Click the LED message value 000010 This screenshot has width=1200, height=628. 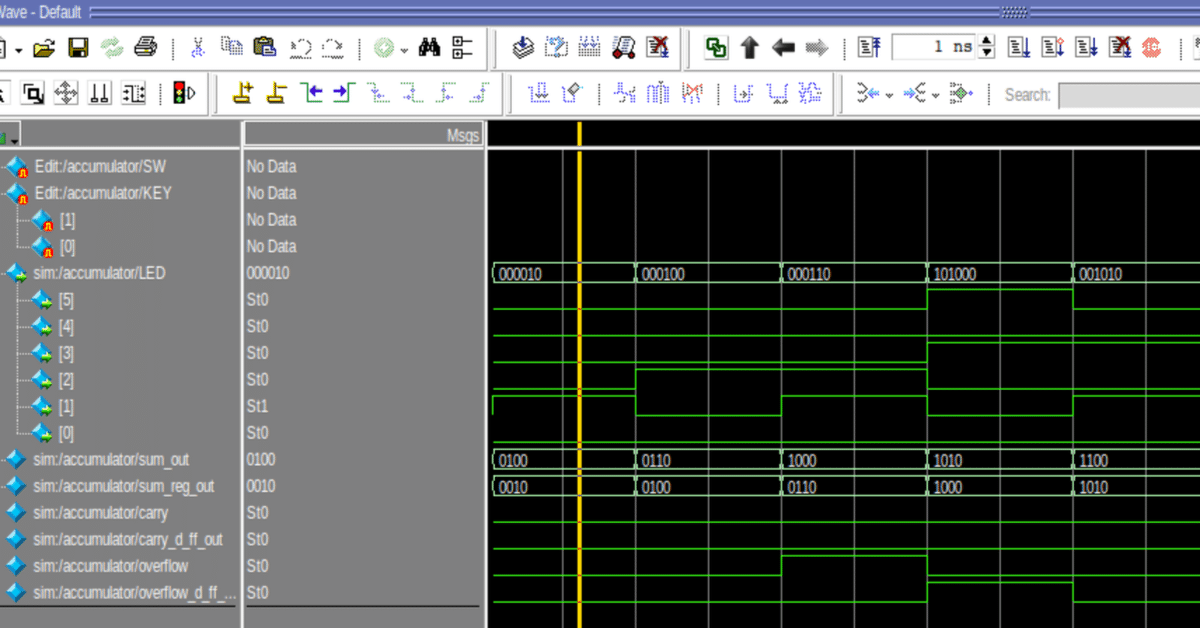(268, 272)
